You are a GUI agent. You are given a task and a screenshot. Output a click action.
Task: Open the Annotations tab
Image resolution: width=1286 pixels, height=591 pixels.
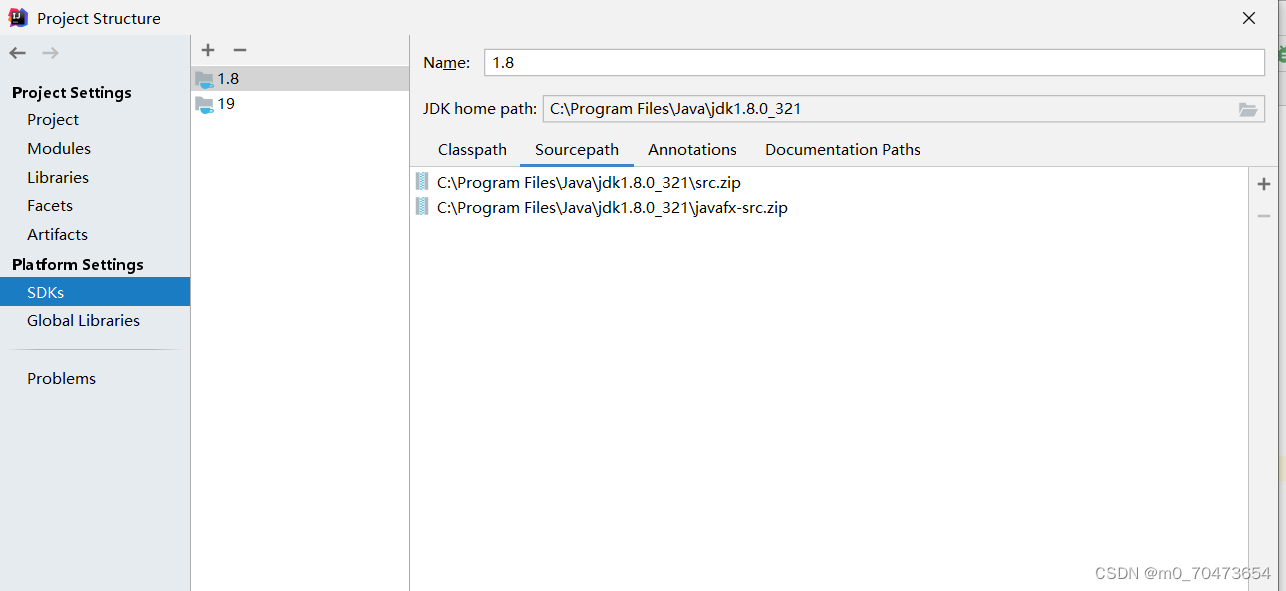[692, 149]
